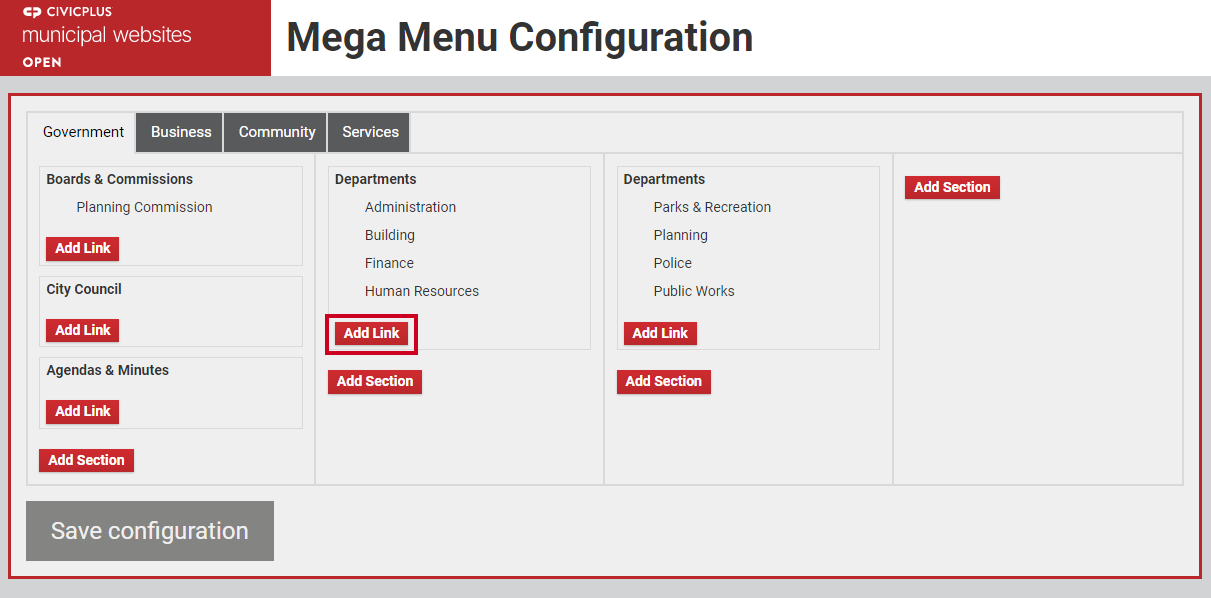
Task: Open the Business tab
Action: point(181,132)
